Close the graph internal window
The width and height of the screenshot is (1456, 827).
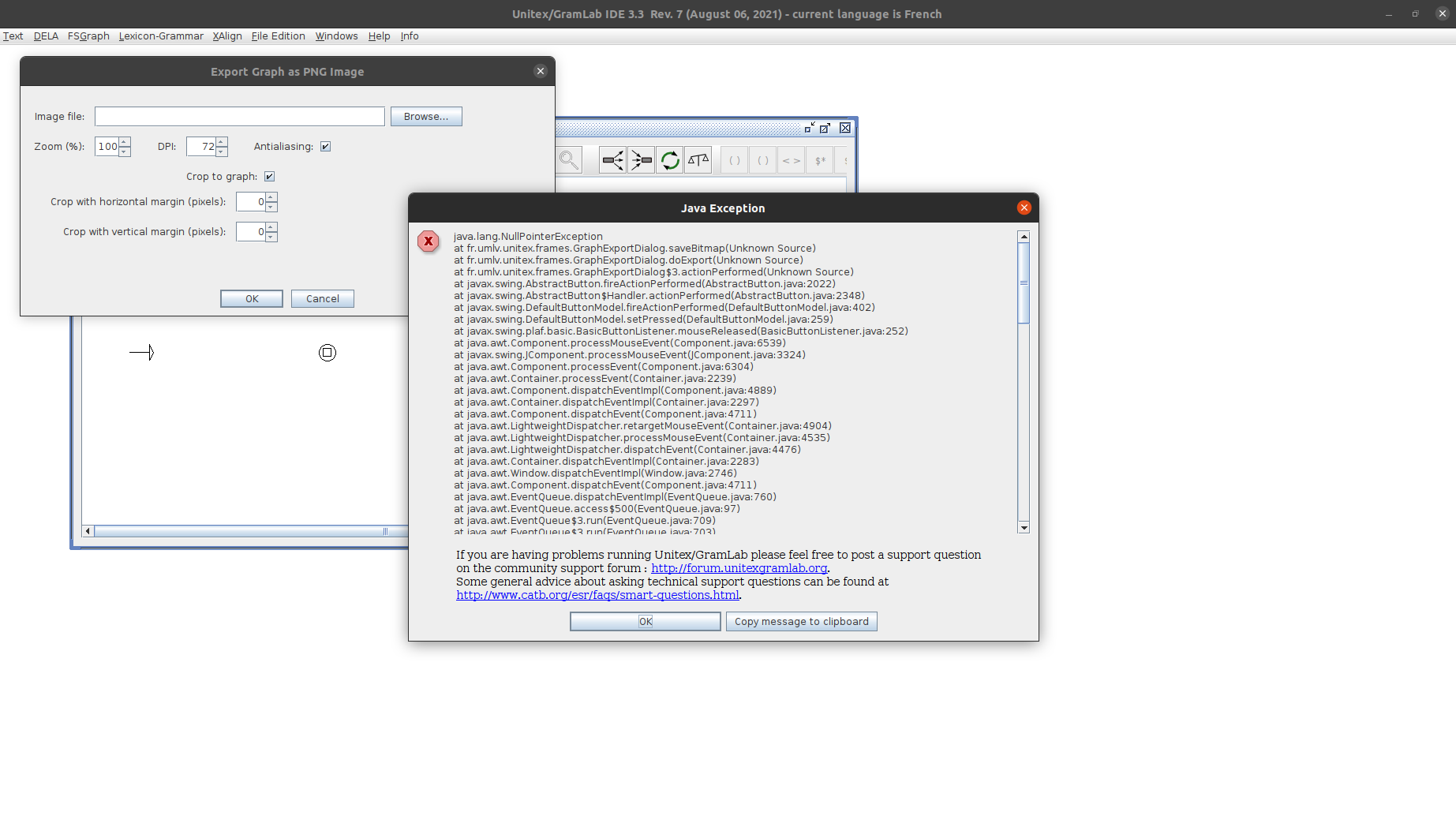pos(845,128)
